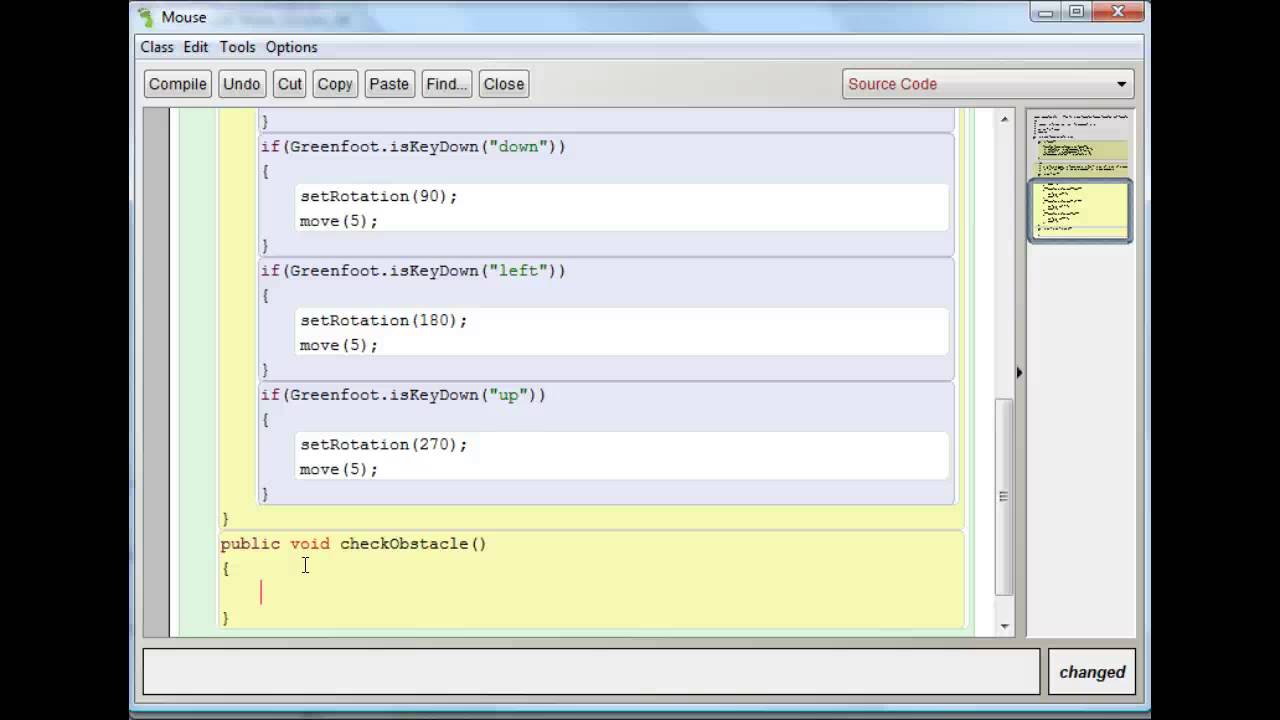The image size is (1280, 720).
Task: Click the Cut button
Action: 290,84
